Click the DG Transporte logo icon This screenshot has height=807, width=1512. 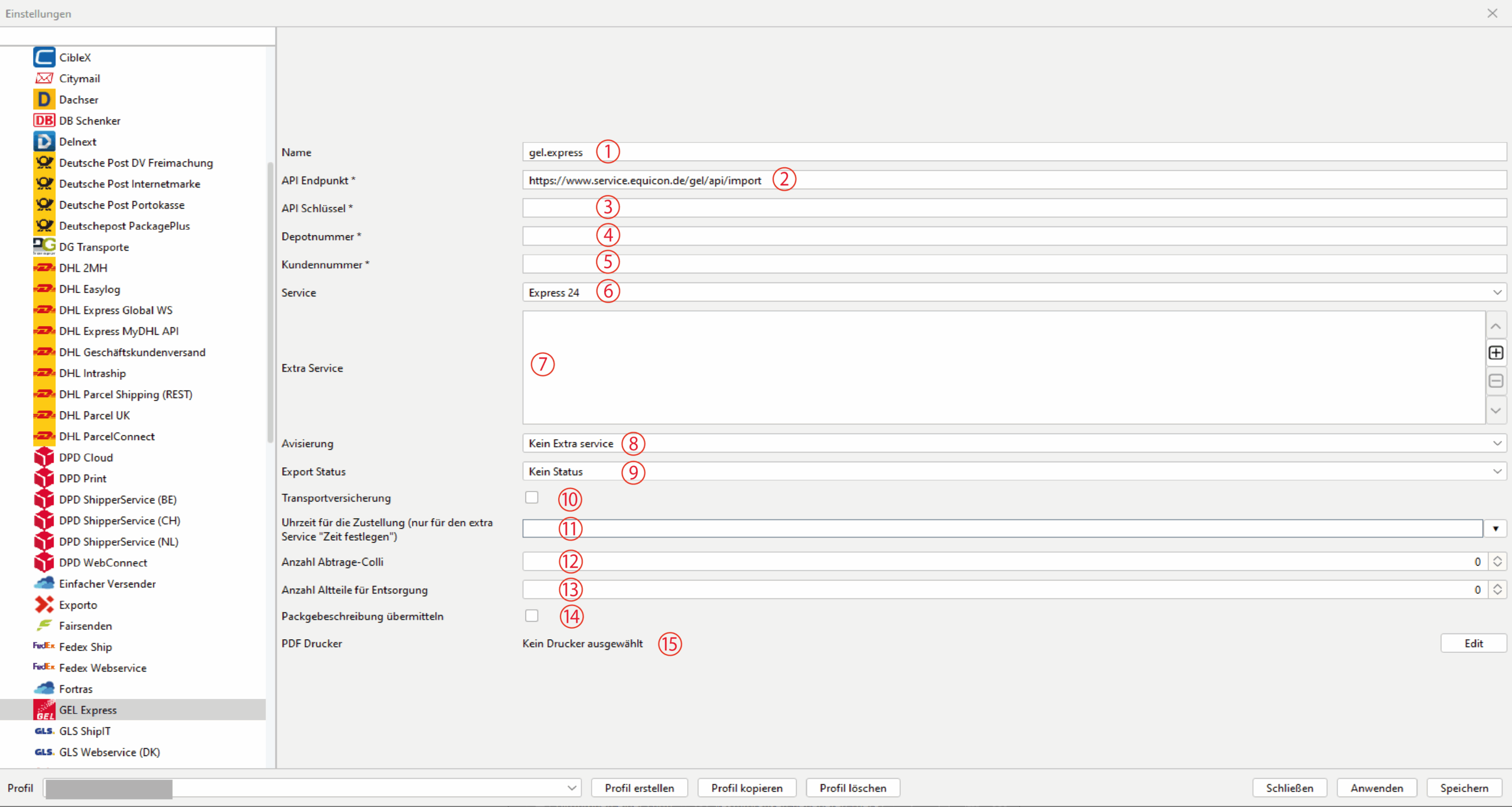44,246
